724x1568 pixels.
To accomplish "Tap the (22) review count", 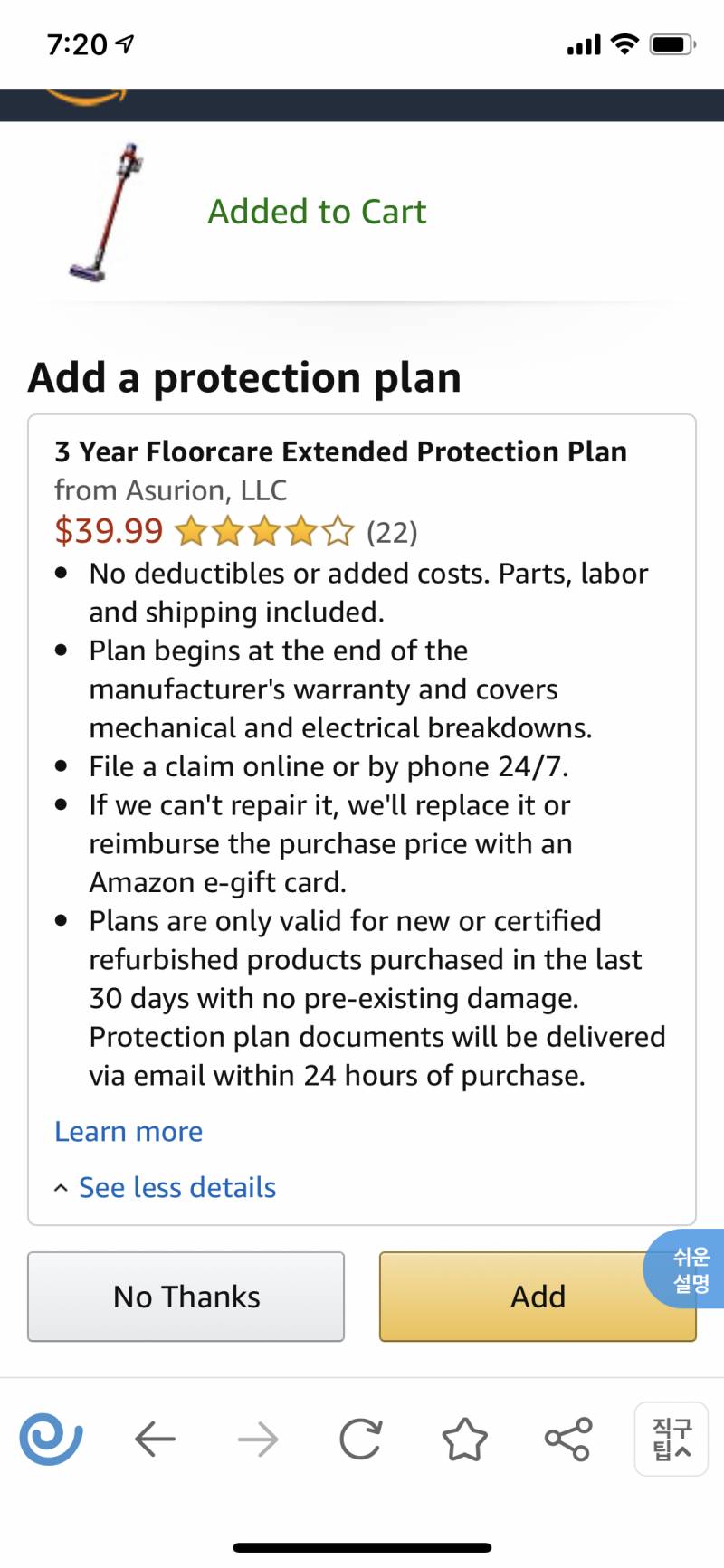I will (x=392, y=532).
